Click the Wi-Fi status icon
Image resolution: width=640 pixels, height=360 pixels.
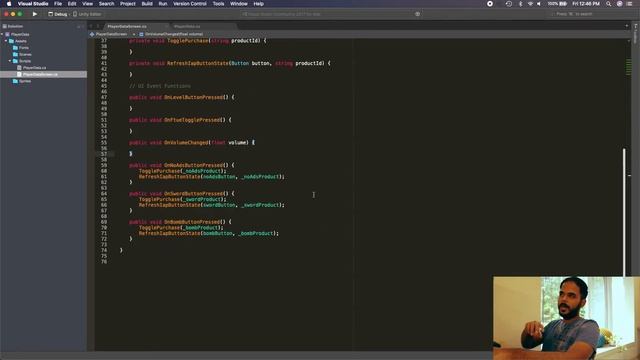530,4
